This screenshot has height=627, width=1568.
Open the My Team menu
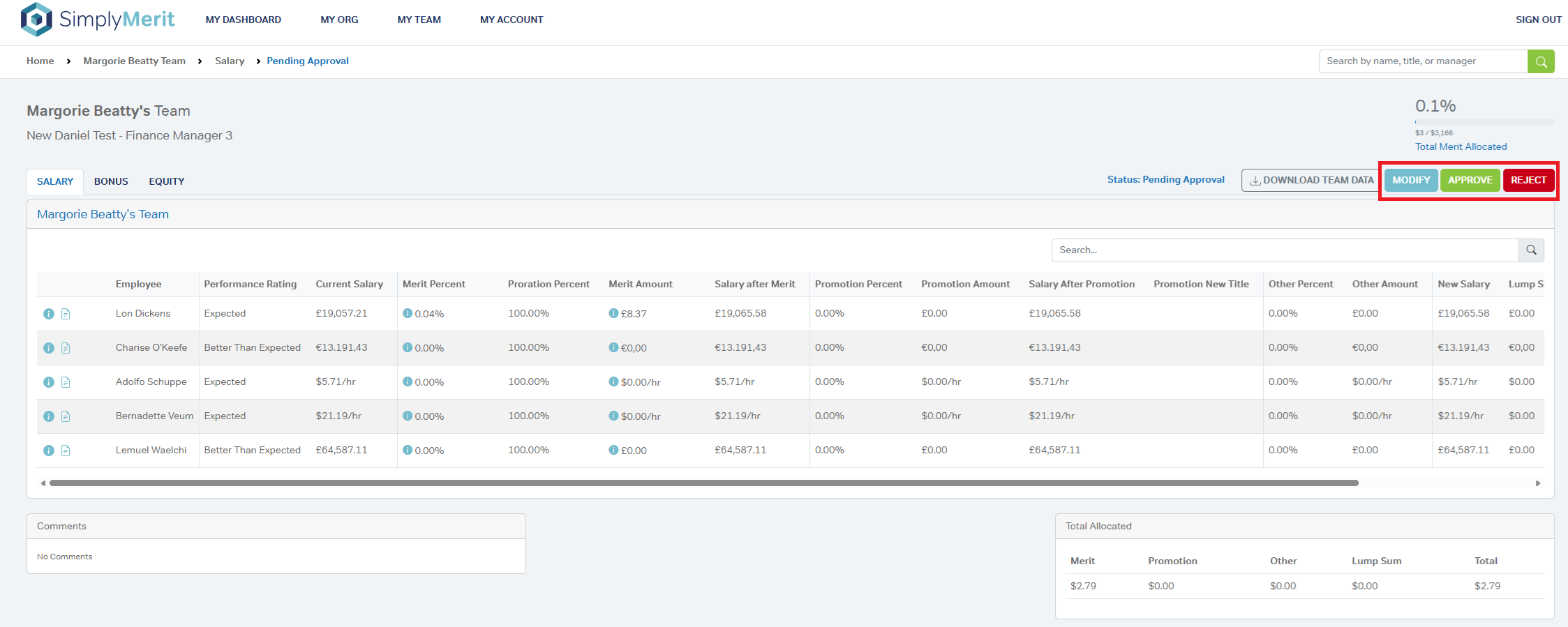point(419,20)
